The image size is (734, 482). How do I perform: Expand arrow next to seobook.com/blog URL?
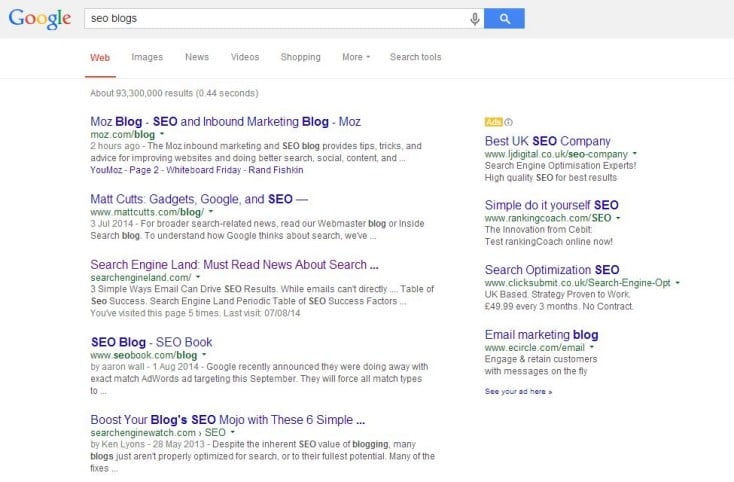(x=204, y=355)
